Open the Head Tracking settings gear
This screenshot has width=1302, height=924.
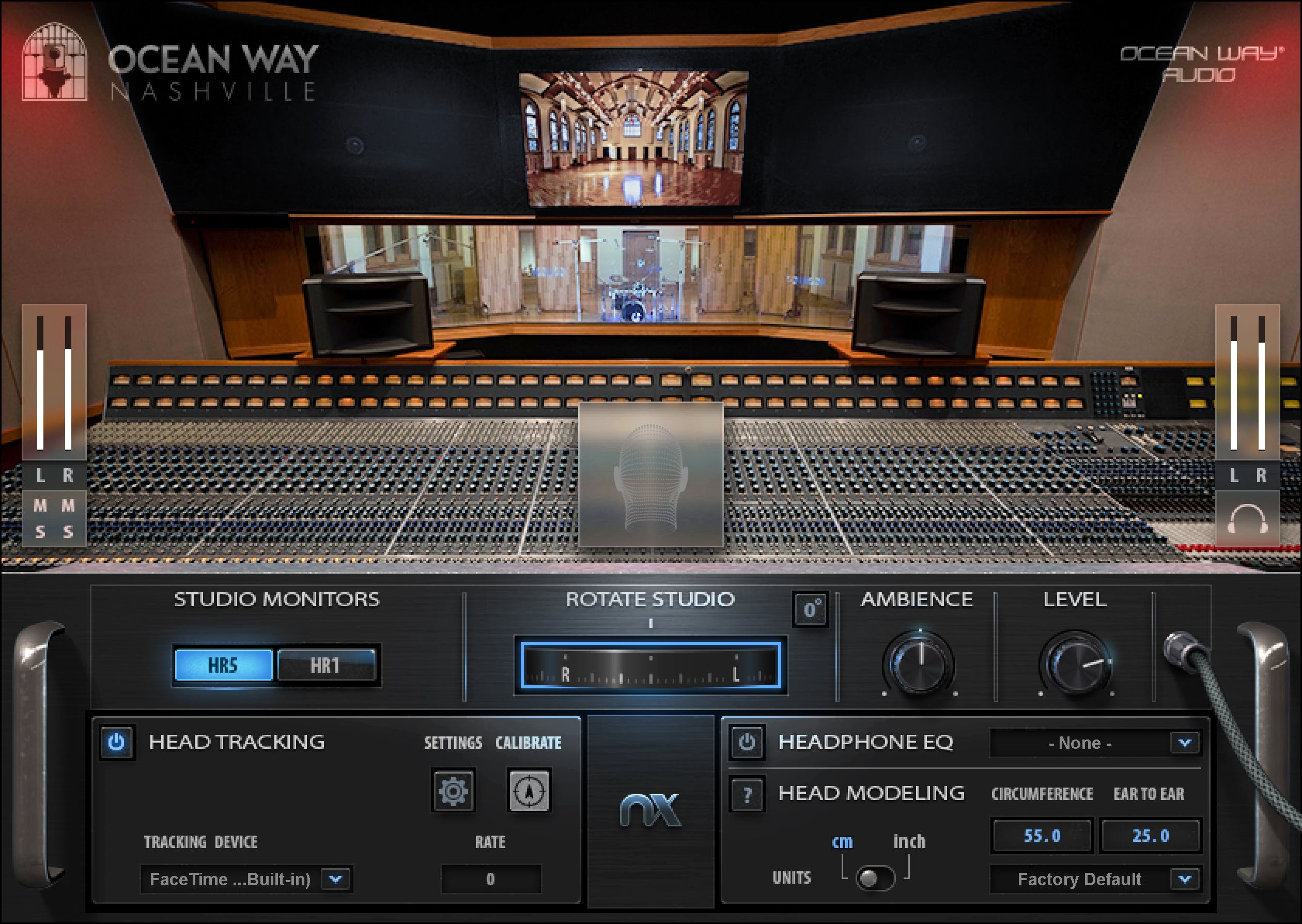coord(453,790)
